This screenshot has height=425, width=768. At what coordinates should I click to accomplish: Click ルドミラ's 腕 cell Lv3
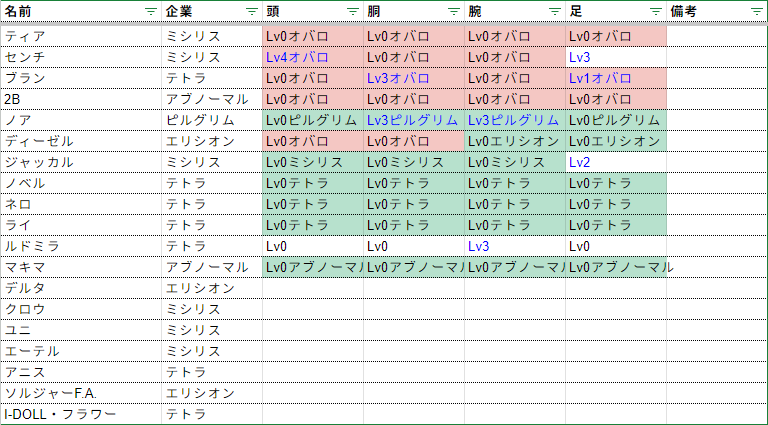tap(515, 247)
